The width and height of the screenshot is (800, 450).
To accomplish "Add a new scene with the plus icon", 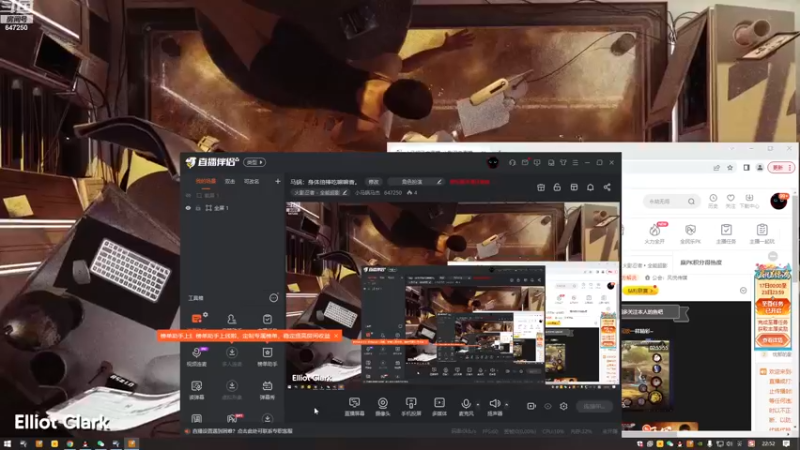I will coord(278,181).
